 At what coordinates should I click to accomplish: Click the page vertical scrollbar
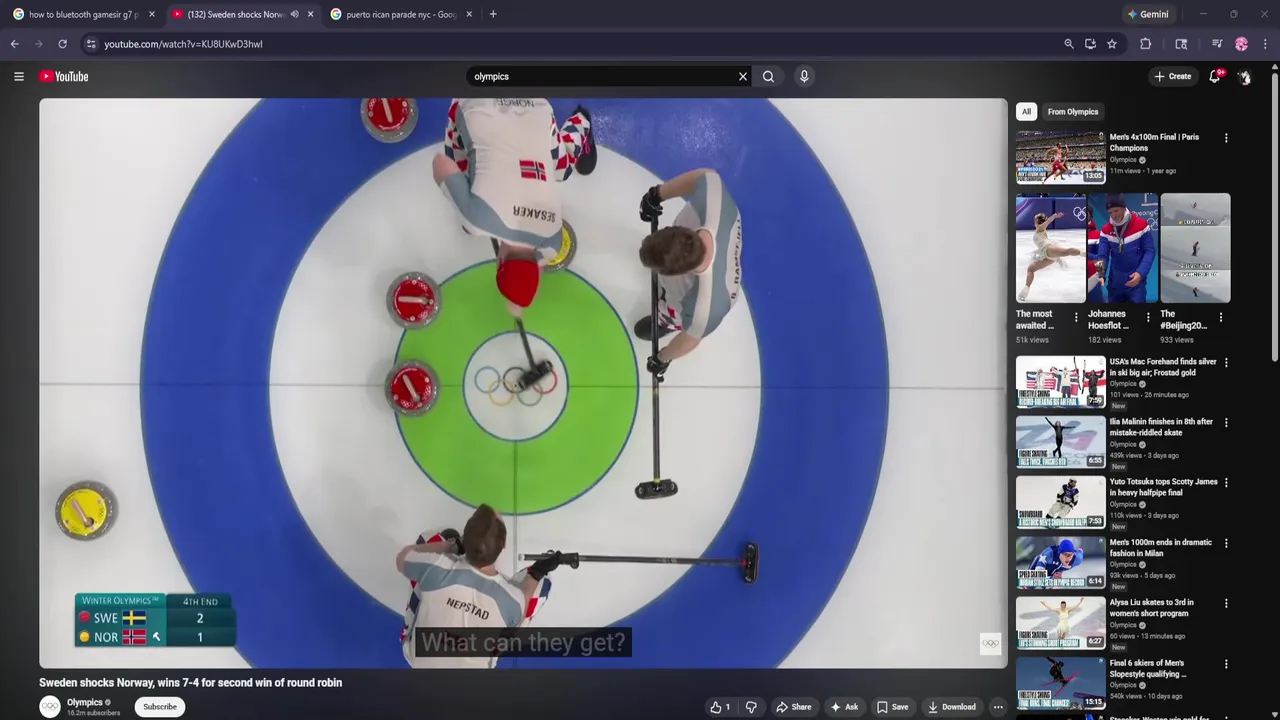[x=1275, y=215]
